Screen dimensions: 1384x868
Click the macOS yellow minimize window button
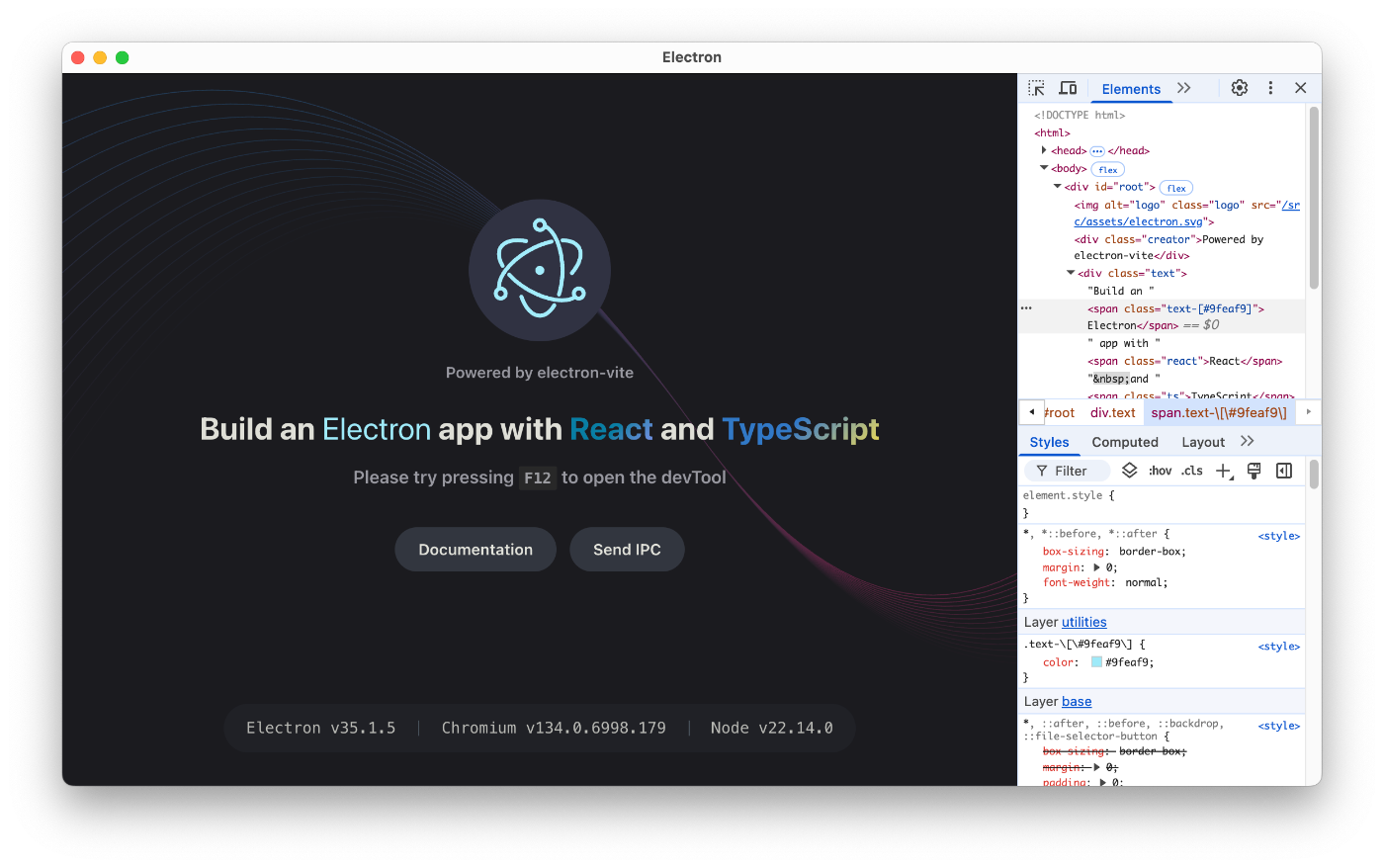point(100,57)
